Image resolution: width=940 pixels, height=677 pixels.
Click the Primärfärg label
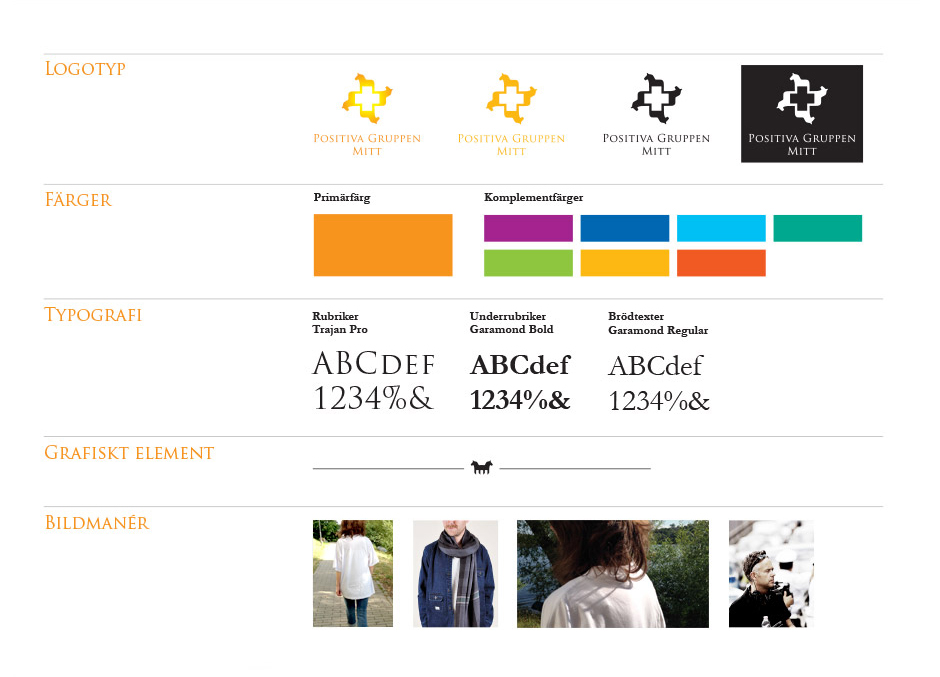click(x=342, y=198)
